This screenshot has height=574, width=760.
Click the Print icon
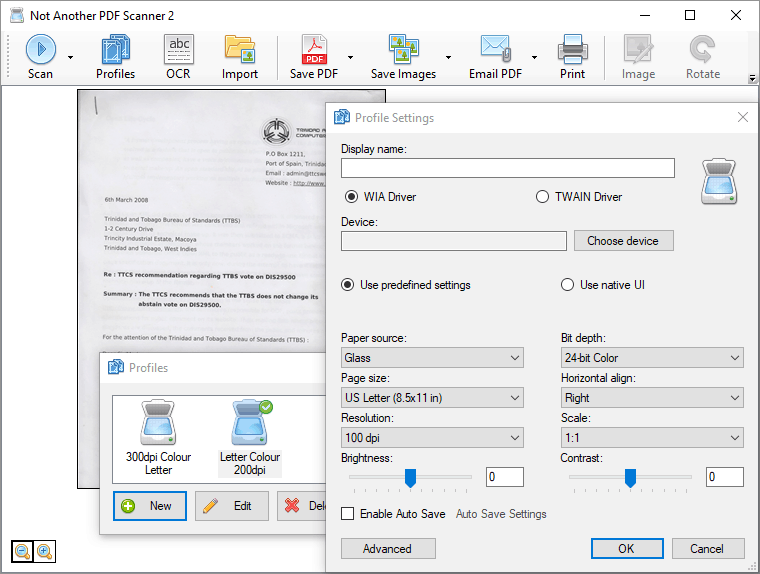point(573,49)
